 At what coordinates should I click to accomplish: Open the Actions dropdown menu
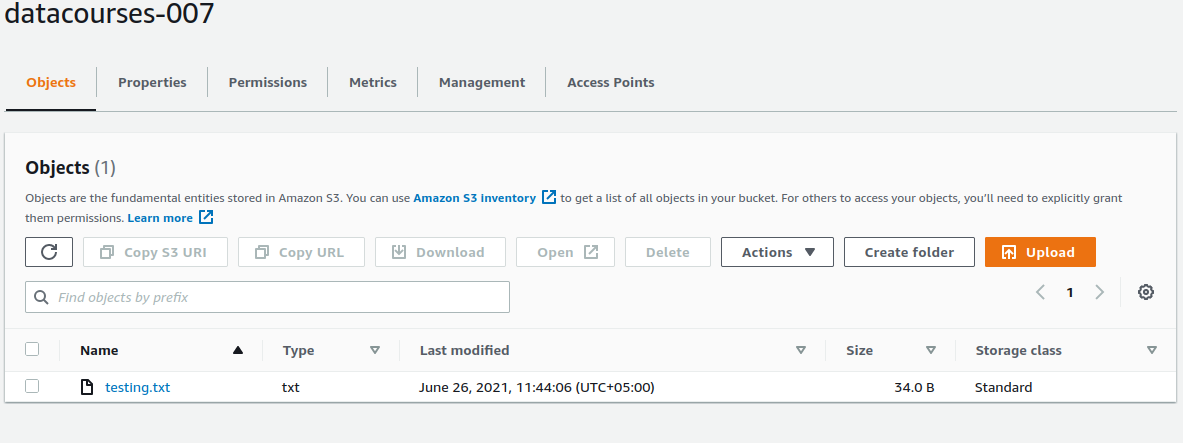click(x=777, y=252)
